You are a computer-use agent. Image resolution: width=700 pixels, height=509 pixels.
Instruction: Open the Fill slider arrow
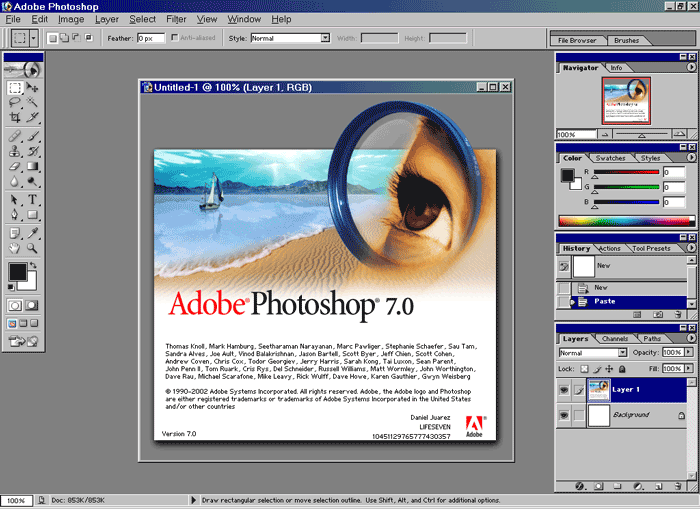pyautogui.click(x=689, y=368)
